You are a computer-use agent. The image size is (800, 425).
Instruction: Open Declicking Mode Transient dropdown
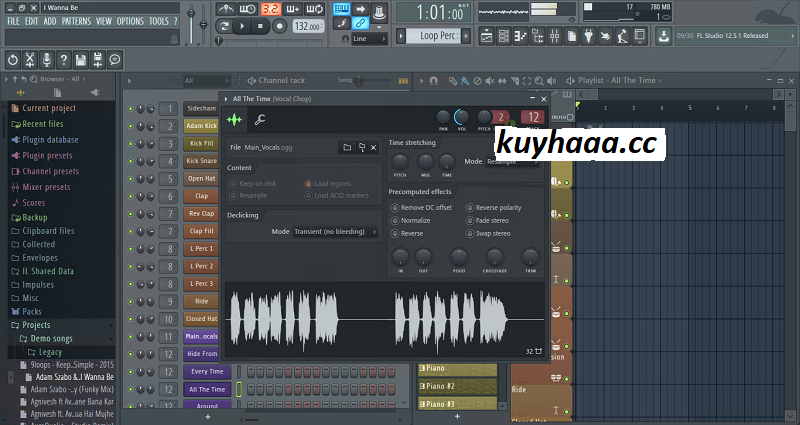(x=335, y=232)
